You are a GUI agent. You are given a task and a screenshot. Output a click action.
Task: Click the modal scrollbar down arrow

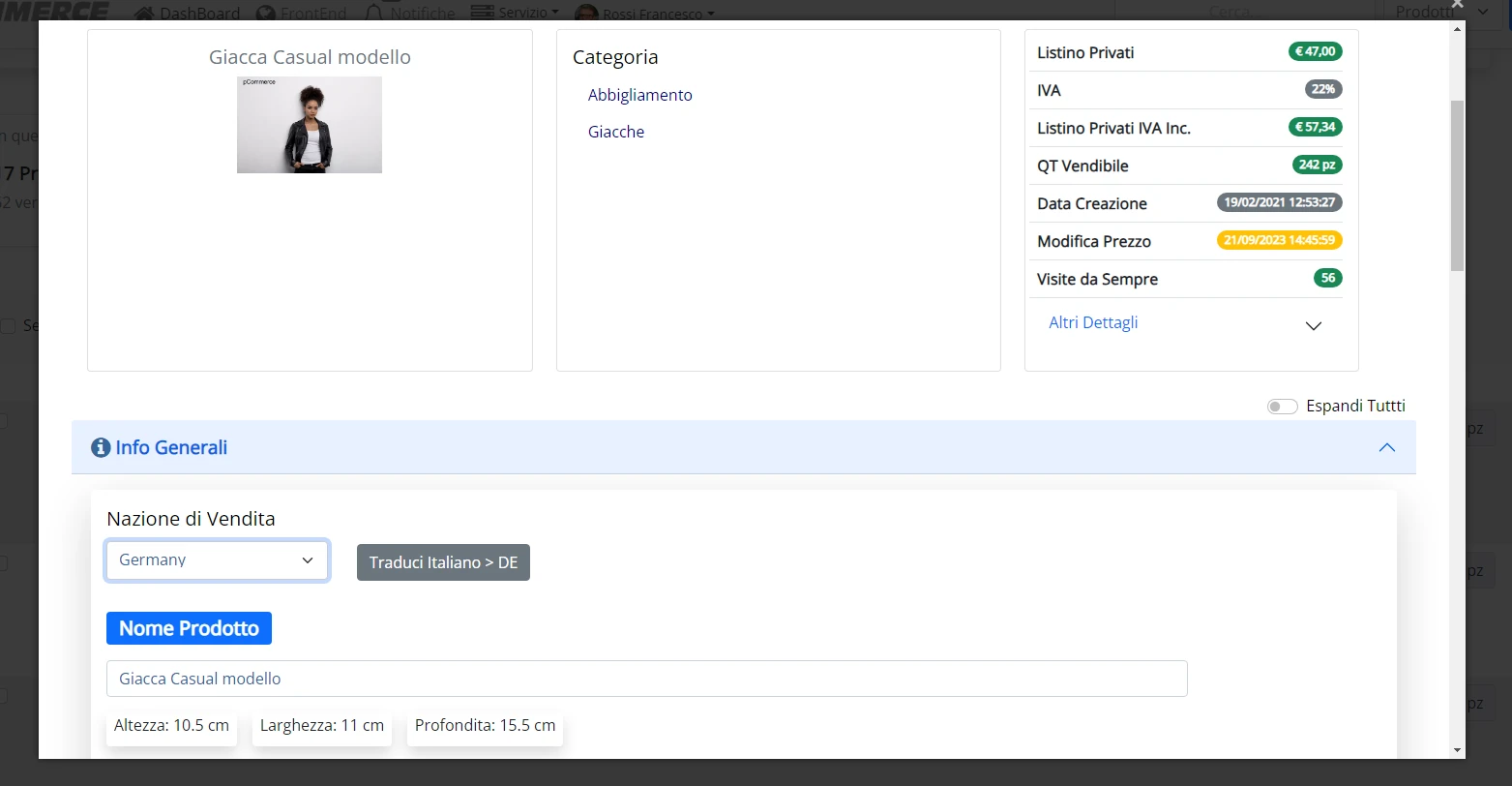(1458, 750)
